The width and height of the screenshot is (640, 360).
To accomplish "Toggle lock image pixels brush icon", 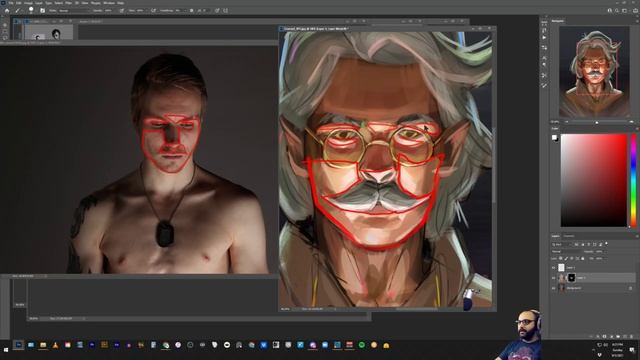I will coord(566,258).
